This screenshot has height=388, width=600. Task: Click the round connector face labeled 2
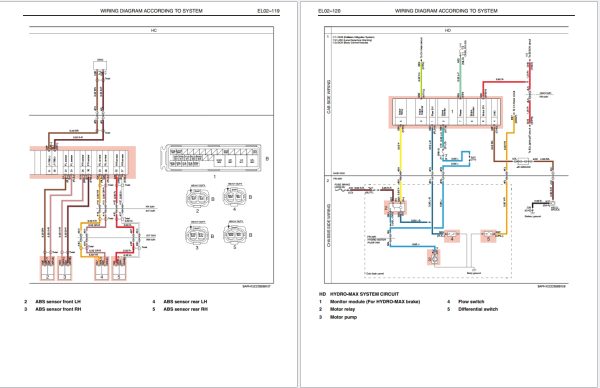coord(198,198)
